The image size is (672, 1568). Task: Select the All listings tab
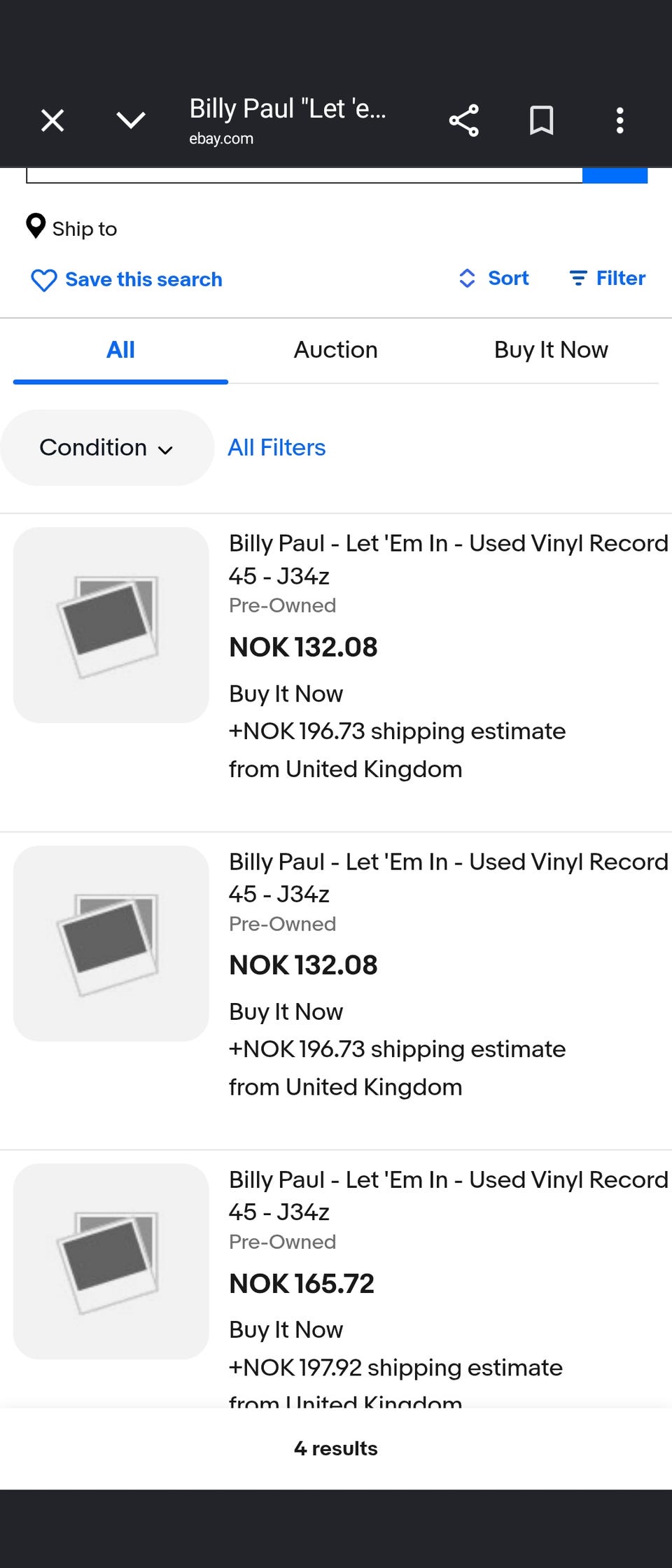[x=120, y=349]
